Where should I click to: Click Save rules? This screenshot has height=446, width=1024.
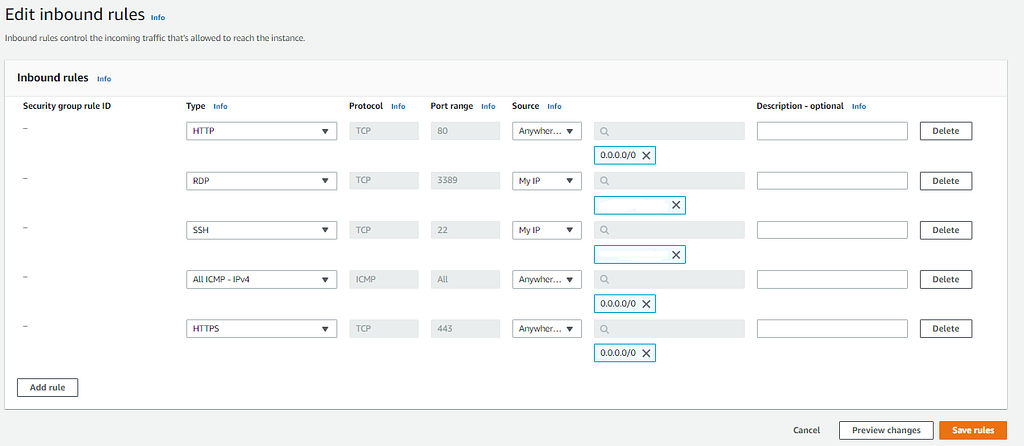[973, 430]
